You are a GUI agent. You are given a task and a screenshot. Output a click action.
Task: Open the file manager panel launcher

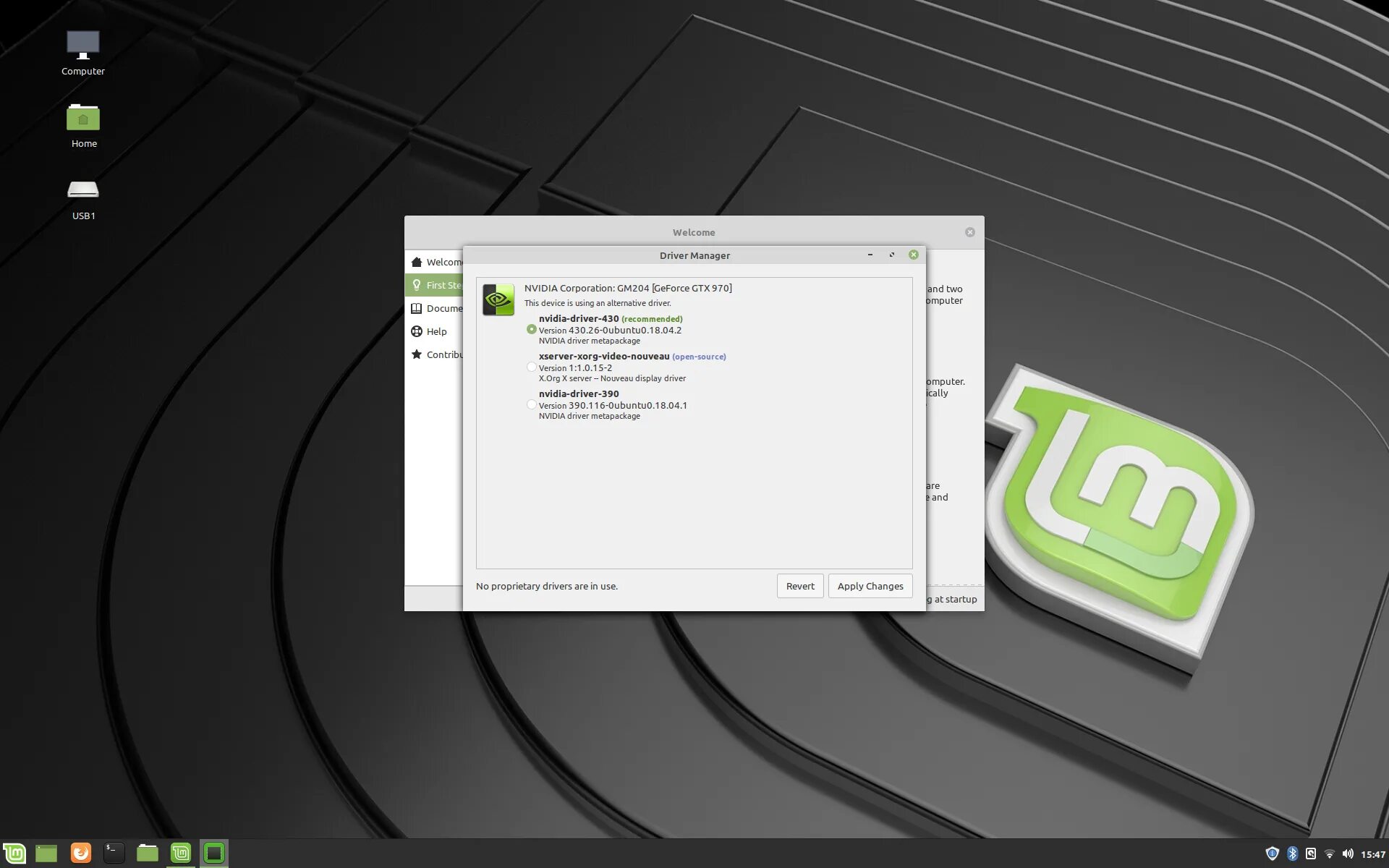pos(147,854)
